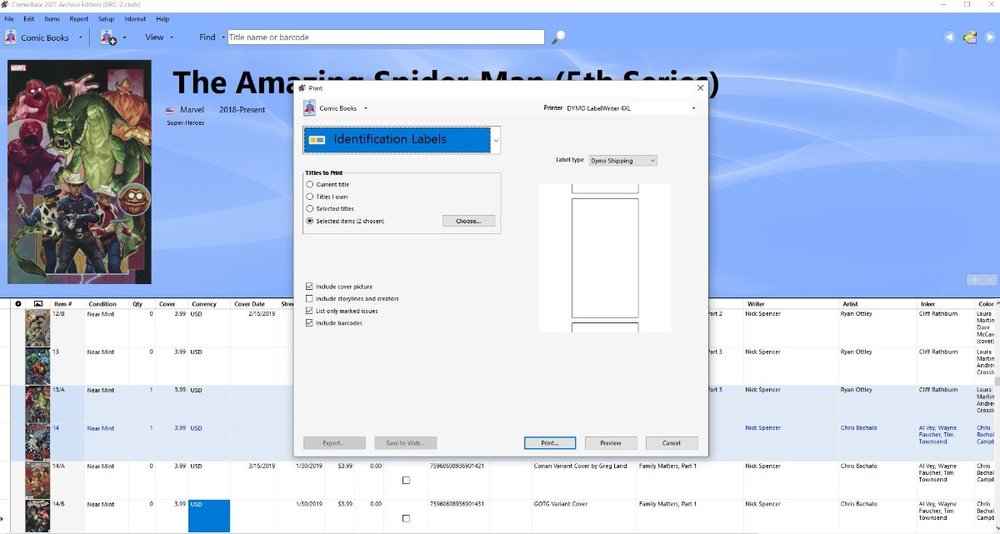1000x534 pixels.
Task: Expand the add item dropdown arrow
Action: click(x=124, y=38)
